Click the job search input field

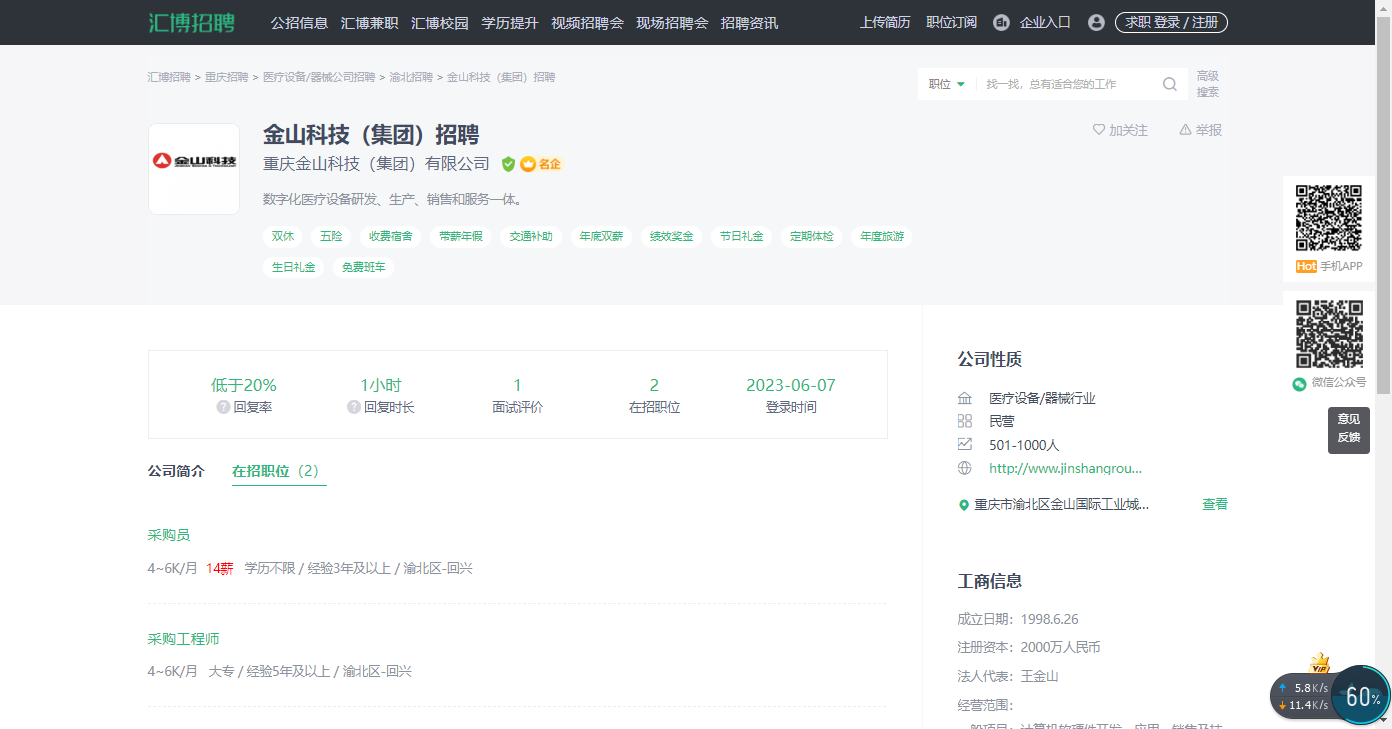click(x=1068, y=84)
